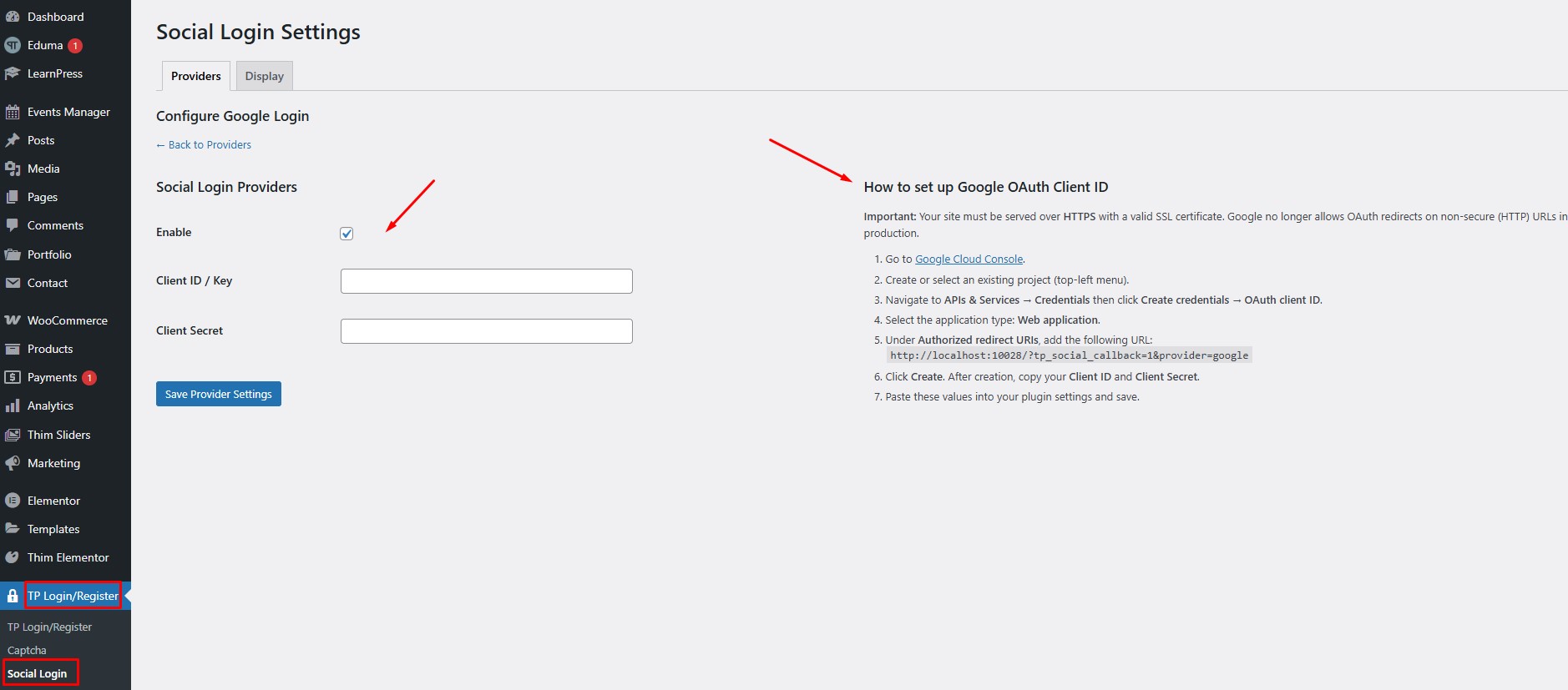
Task: Click the Analytics bar chart icon
Action: (13, 405)
